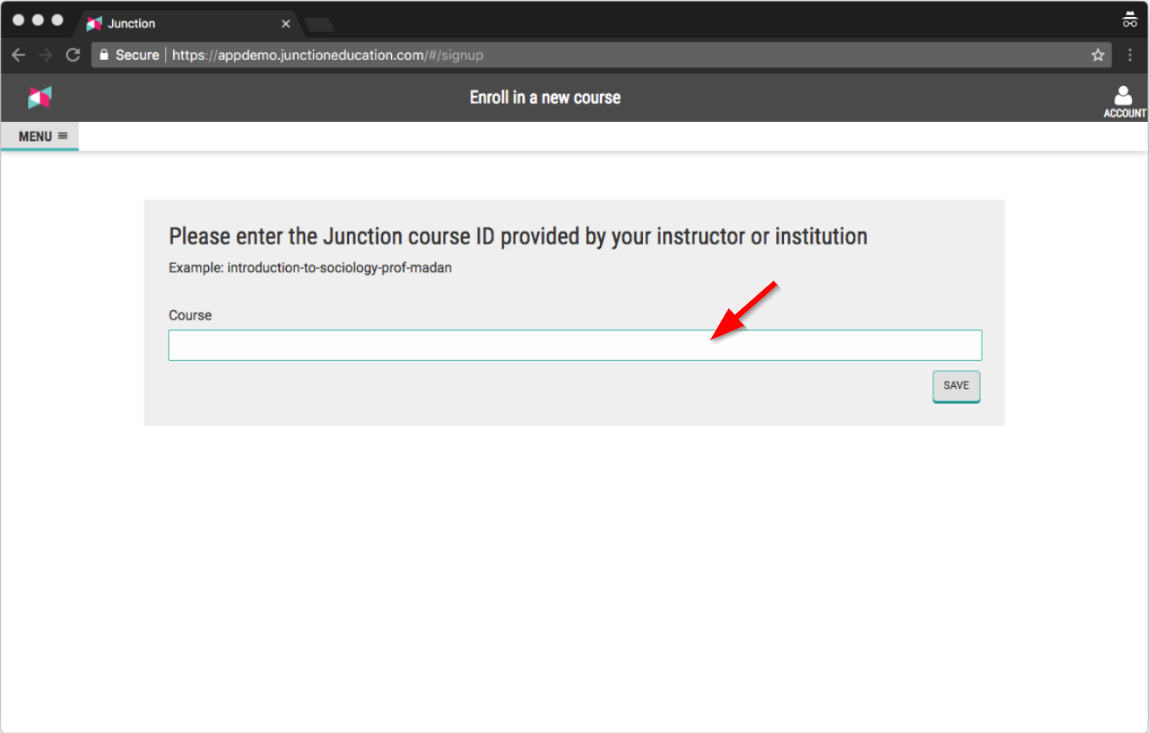The image size is (1150, 733).
Task: Select the Junction browser tab
Action: coord(187,23)
